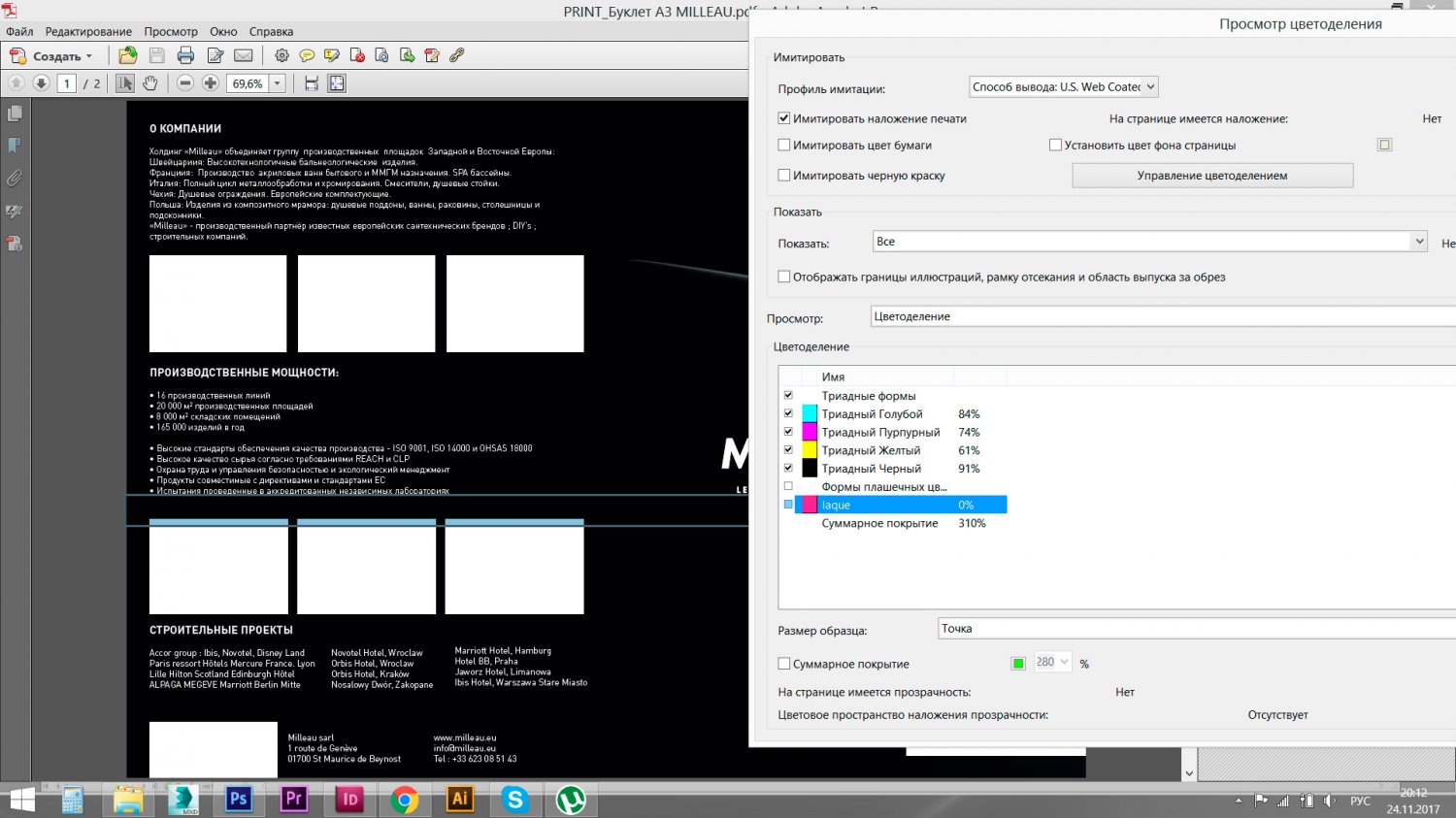Toggle 'Триадные формы' plates checkbox

(x=788, y=396)
